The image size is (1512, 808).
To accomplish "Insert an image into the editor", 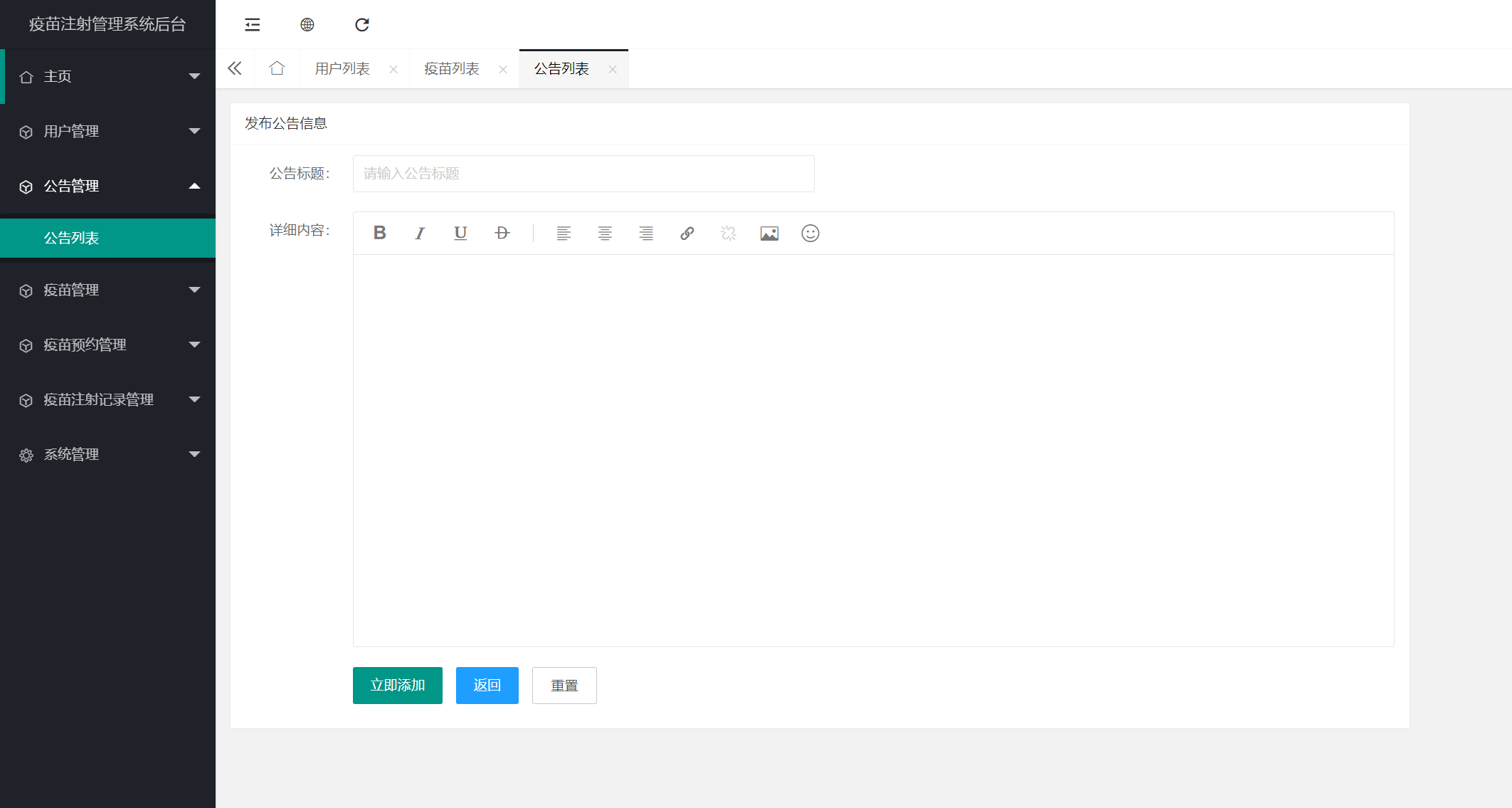I will (x=769, y=233).
